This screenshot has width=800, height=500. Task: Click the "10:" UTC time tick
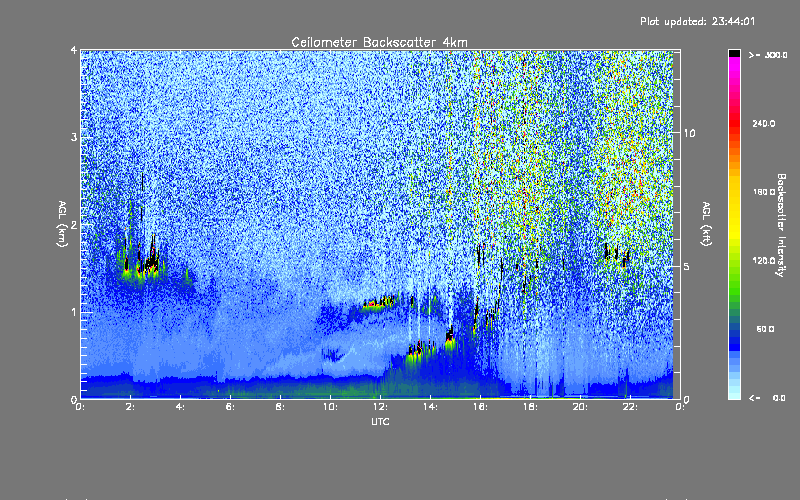pos(331,407)
